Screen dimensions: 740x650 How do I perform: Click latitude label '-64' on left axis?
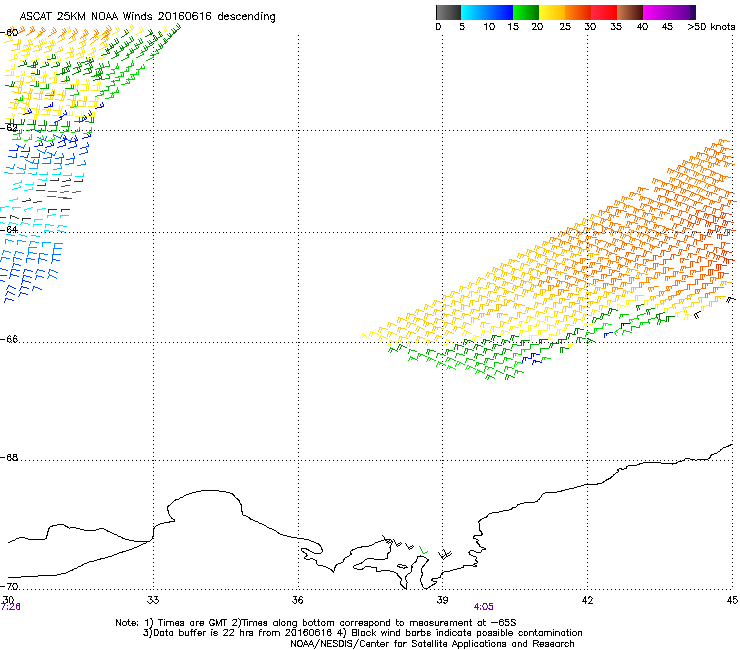coord(9,229)
